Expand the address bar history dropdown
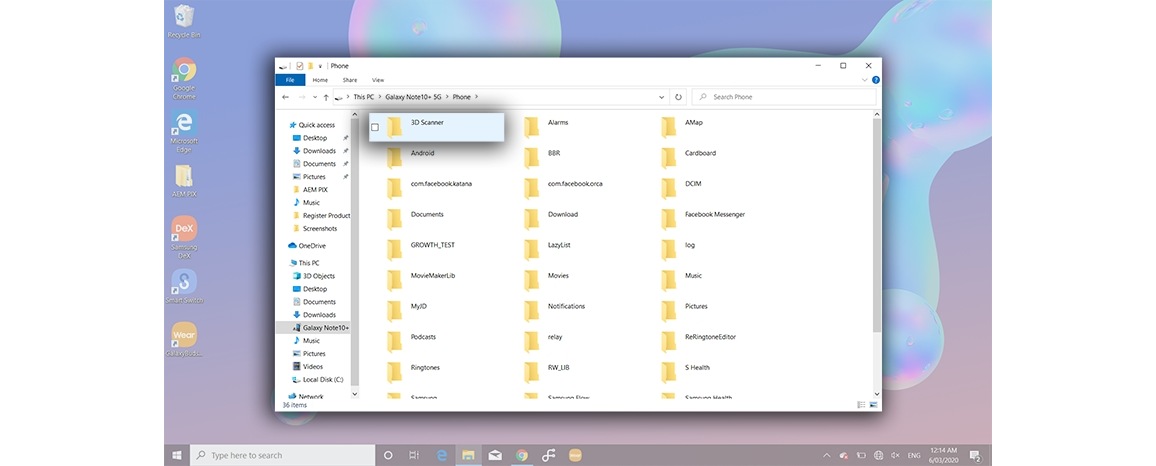1156x466 pixels. [661, 97]
